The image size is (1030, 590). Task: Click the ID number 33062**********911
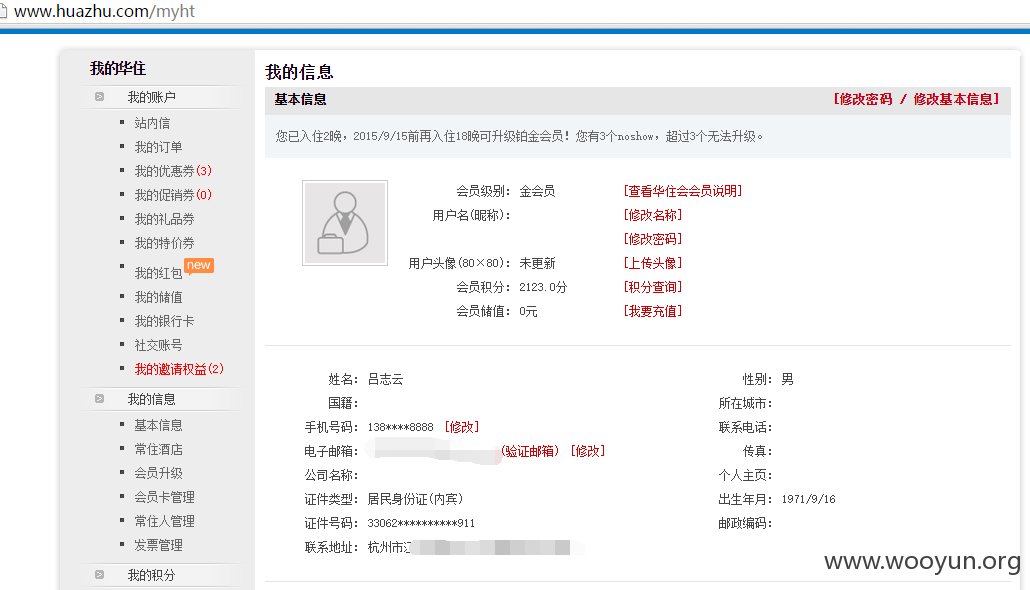[x=421, y=523]
